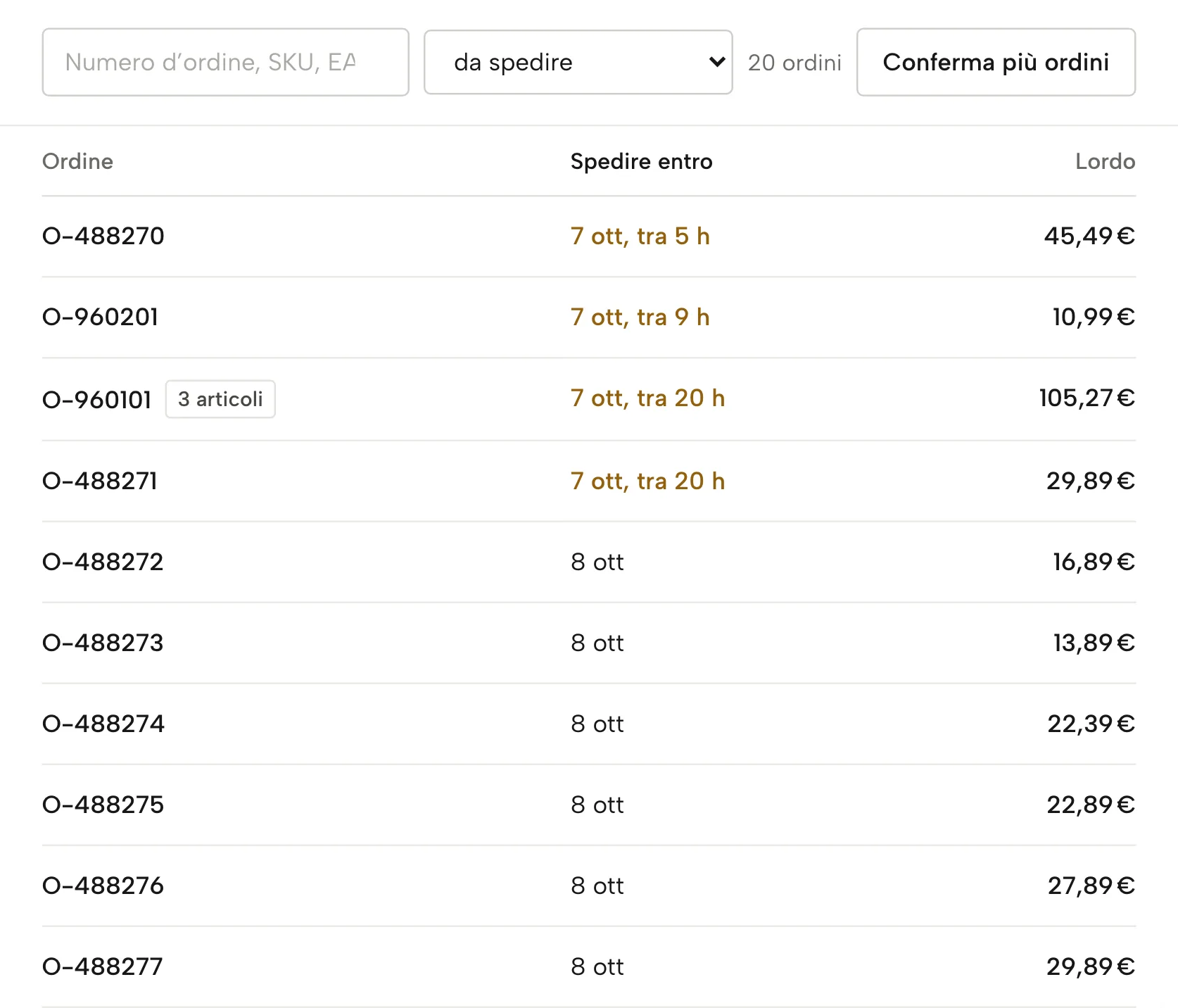Open order O-488274
This screenshot has height=1008, width=1178.
(103, 724)
